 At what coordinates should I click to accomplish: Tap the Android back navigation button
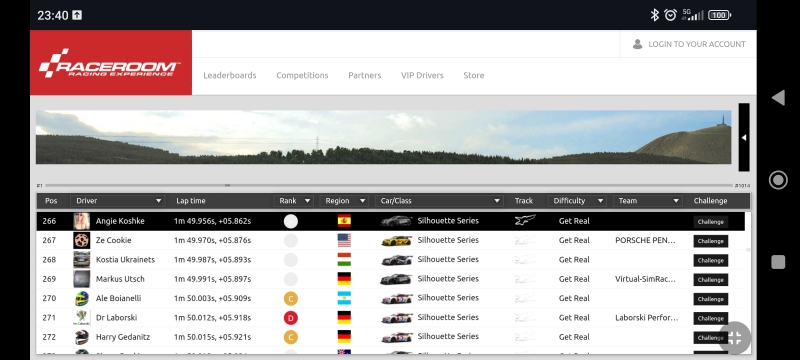(x=778, y=97)
